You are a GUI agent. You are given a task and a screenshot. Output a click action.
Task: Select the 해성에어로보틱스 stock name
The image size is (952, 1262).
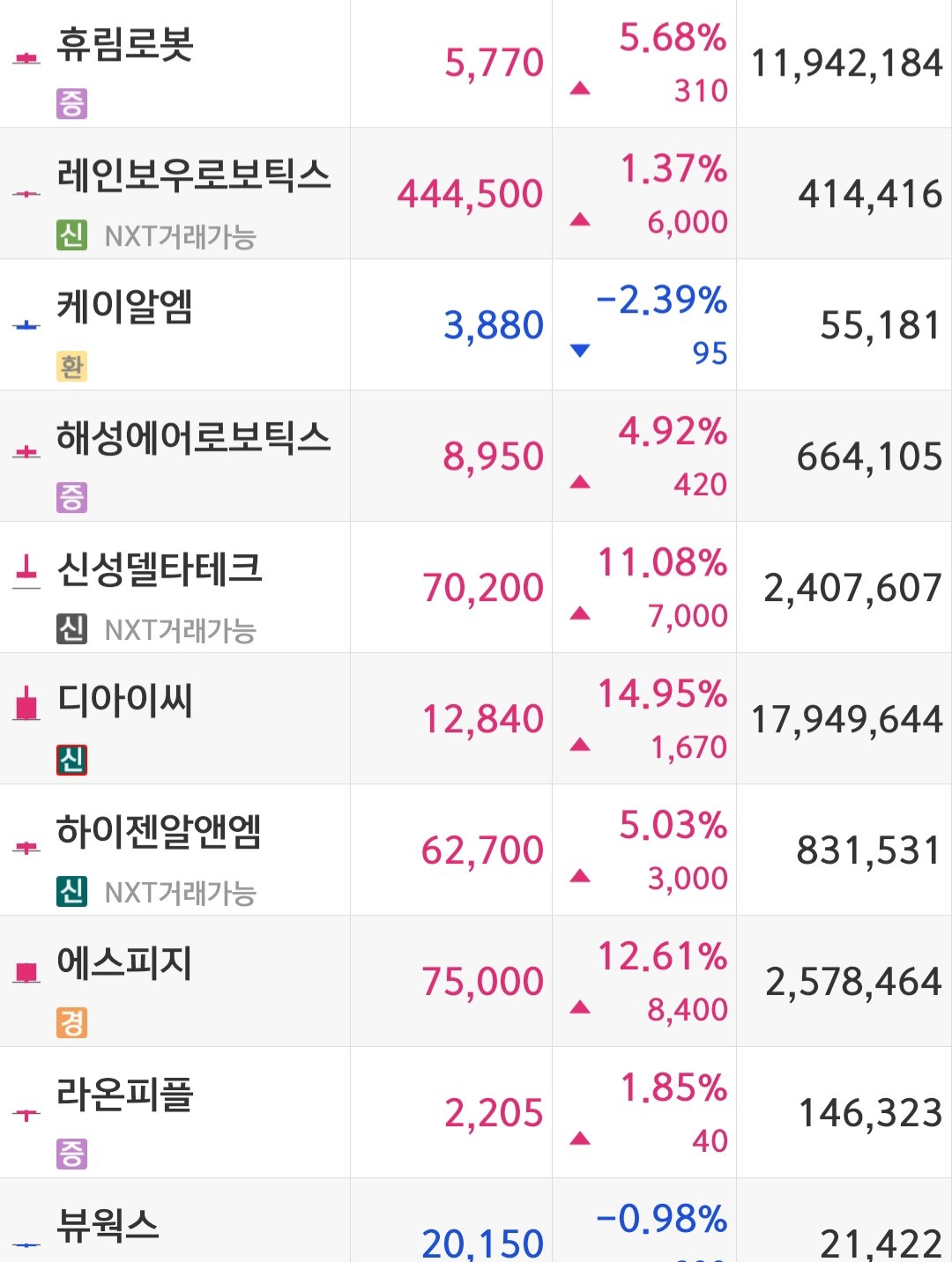pyautogui.click(x=193, y=438)
